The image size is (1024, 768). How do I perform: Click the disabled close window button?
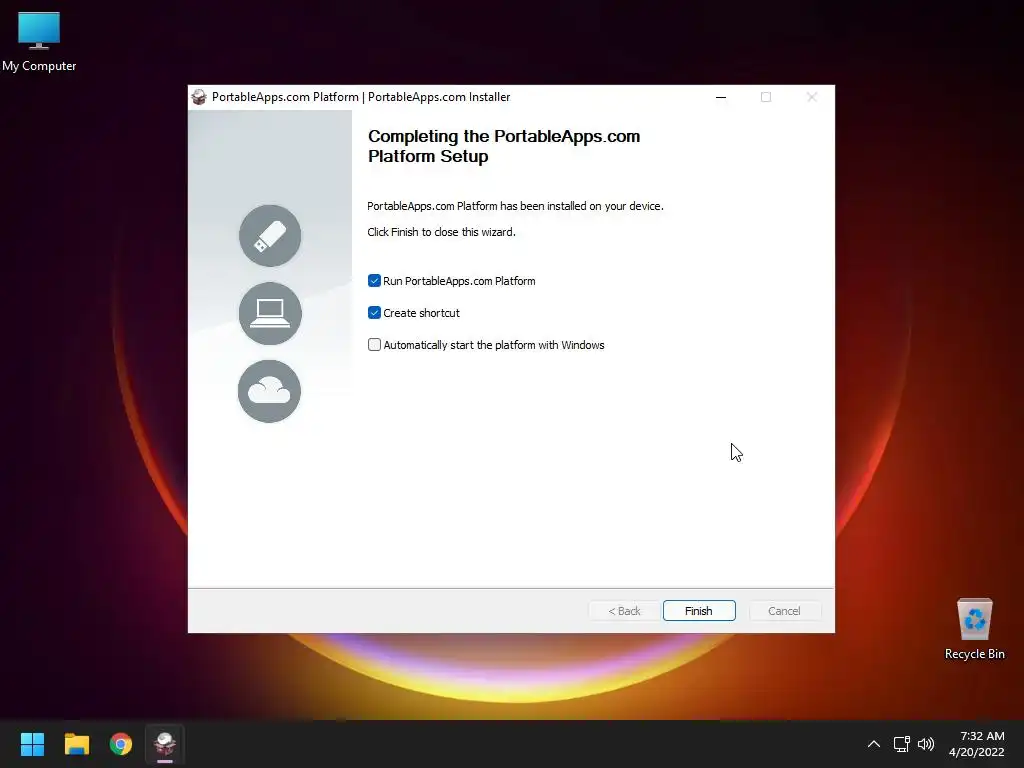812,97
